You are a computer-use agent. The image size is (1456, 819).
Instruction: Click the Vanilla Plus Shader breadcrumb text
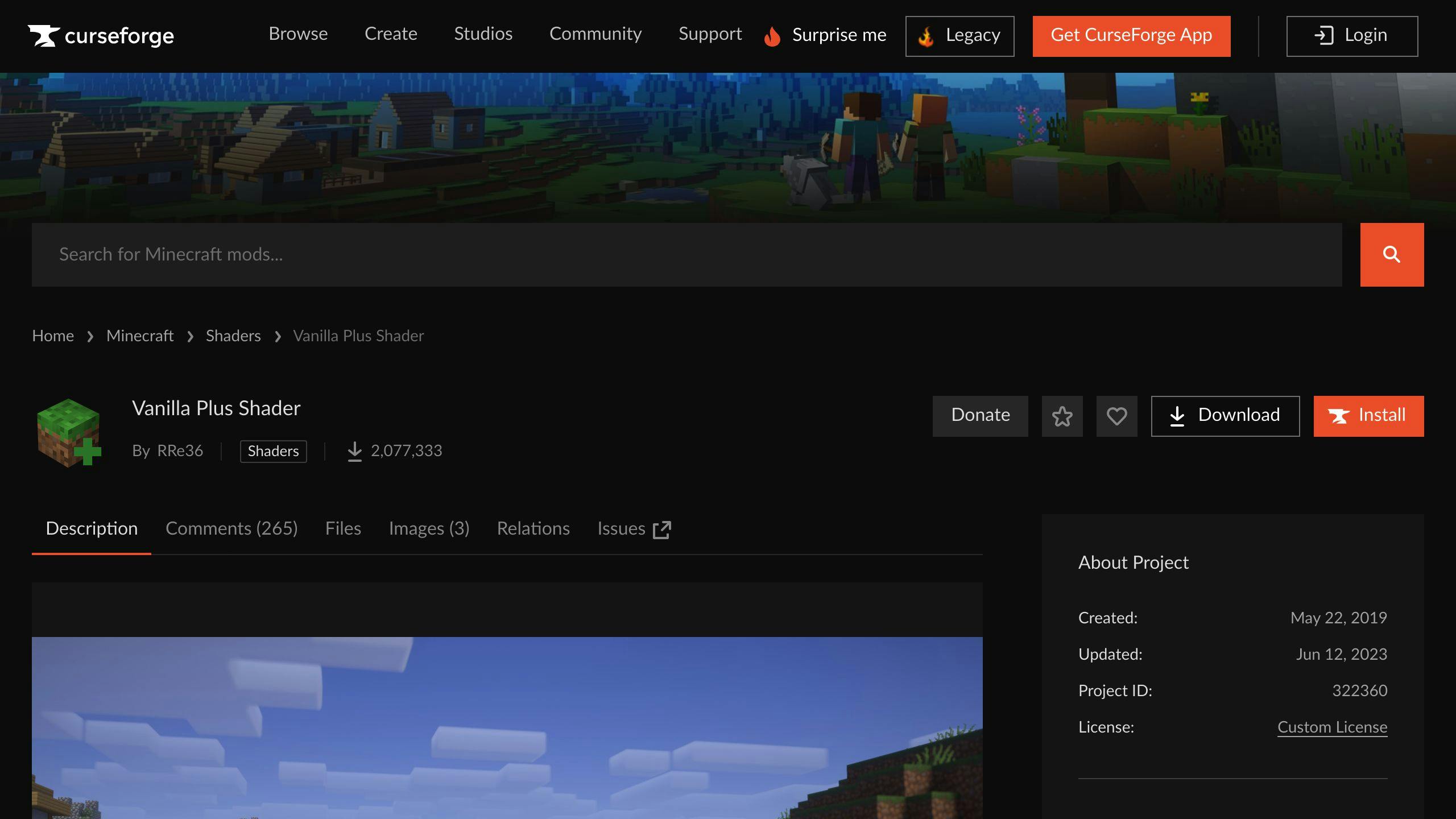[x=358, y=336]
